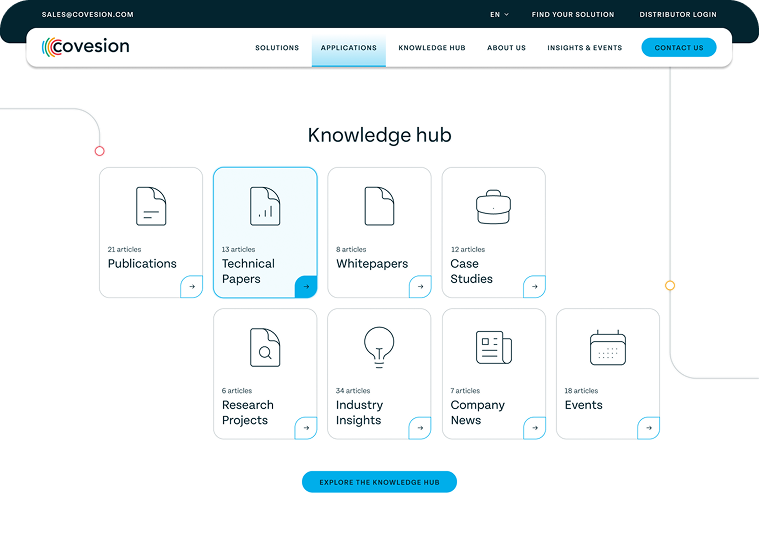Viewport: 759px width, 540px height.
Task: Open the Applications menu
Action: pos(349,47)
